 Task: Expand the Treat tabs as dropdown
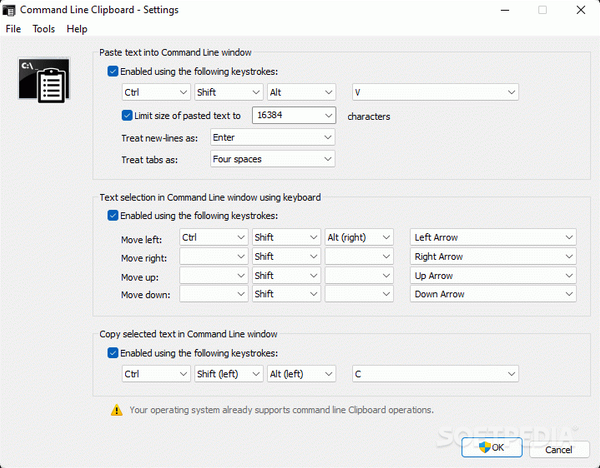point(272,159)
